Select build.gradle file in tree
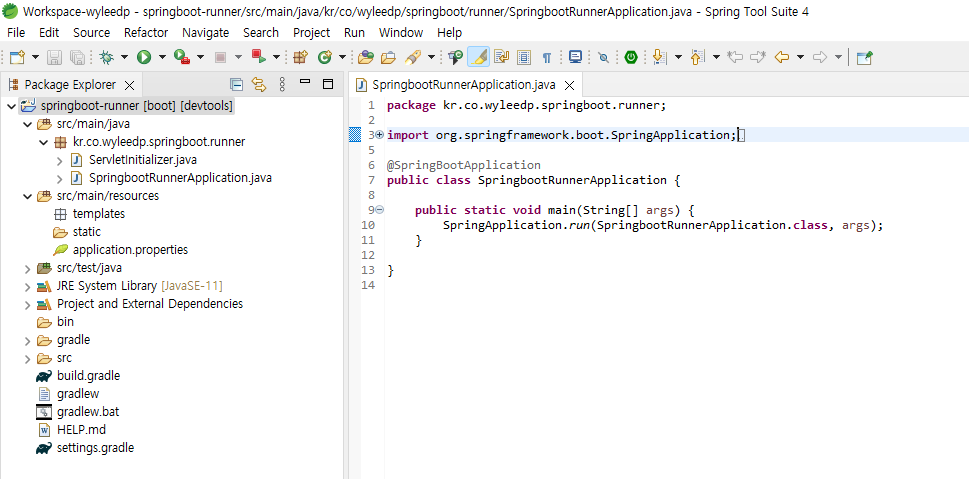969x479 pixels. click(88, 376)
